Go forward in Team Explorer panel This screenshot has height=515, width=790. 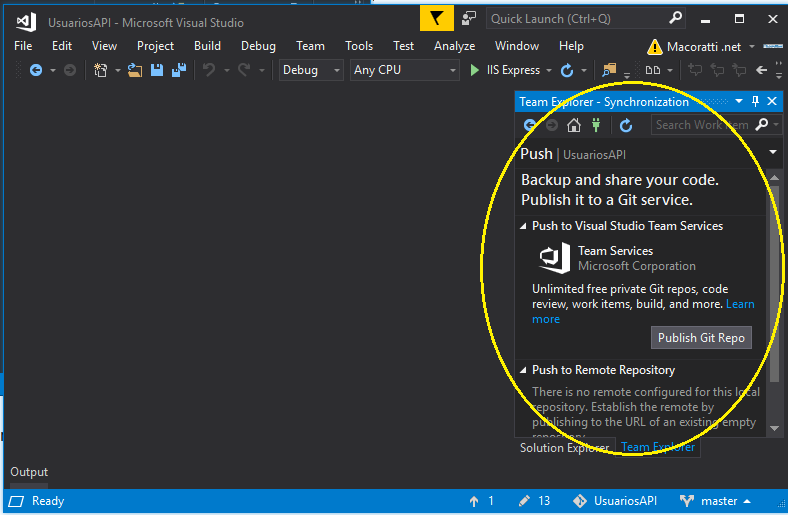552,125
